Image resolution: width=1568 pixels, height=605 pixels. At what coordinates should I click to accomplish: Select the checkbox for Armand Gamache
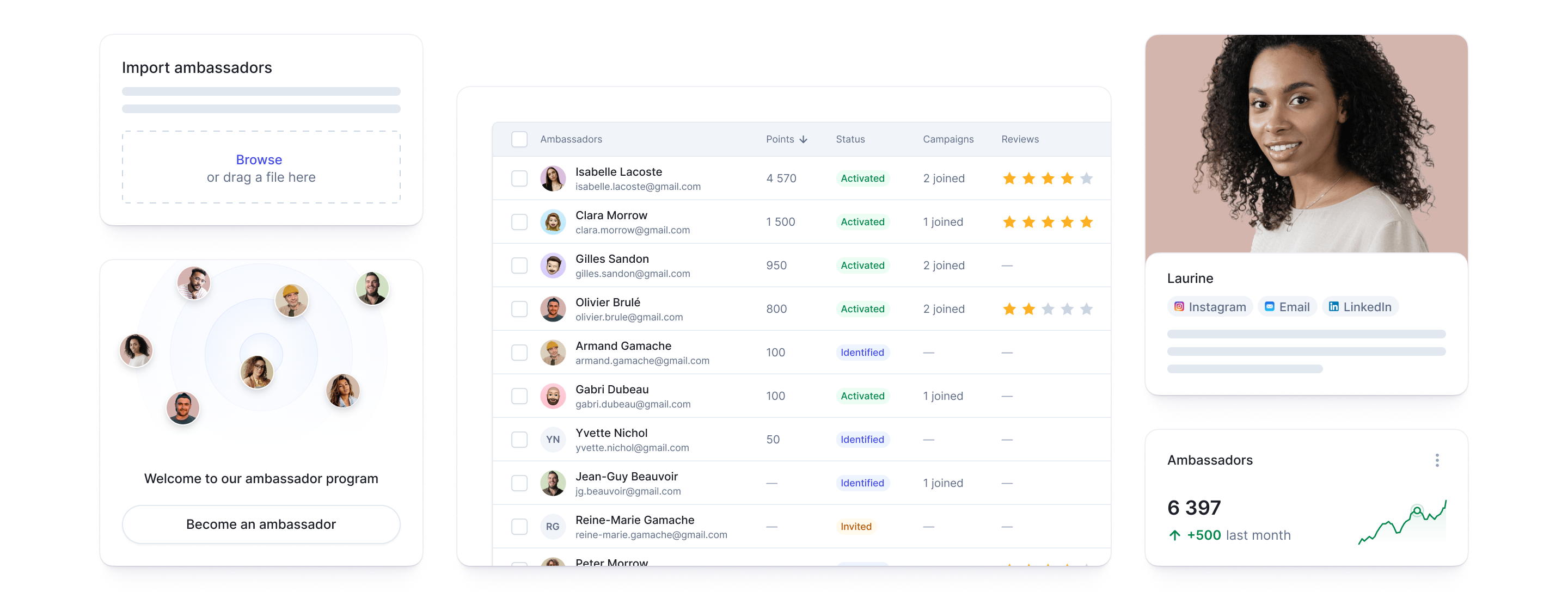click(519, 353)
